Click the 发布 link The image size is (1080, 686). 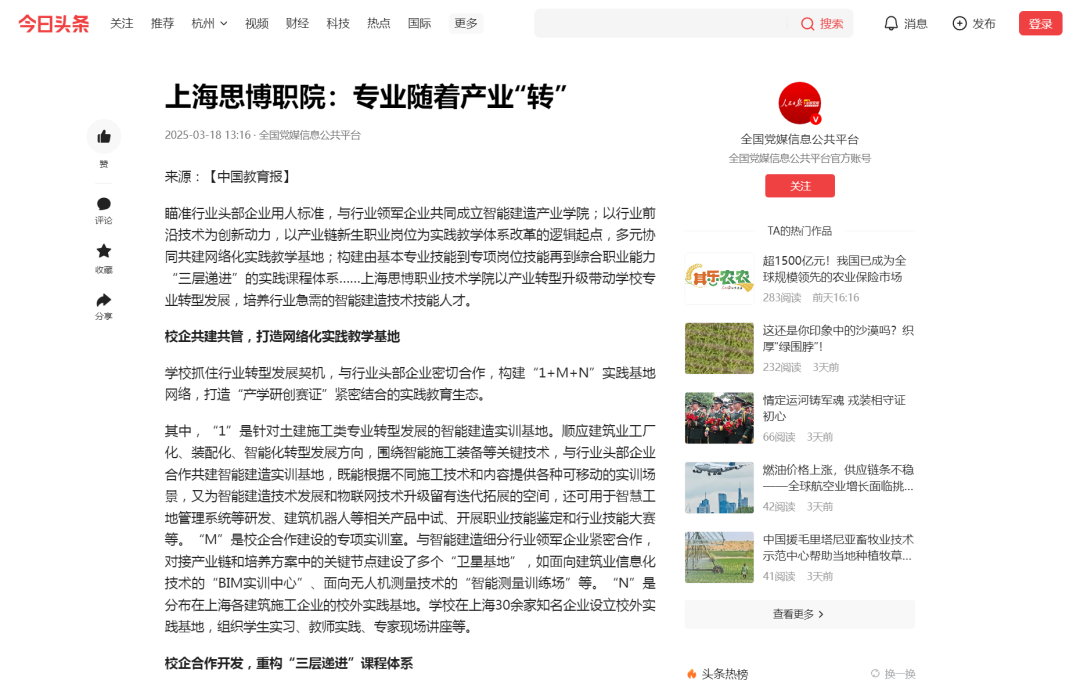(984, 24)
